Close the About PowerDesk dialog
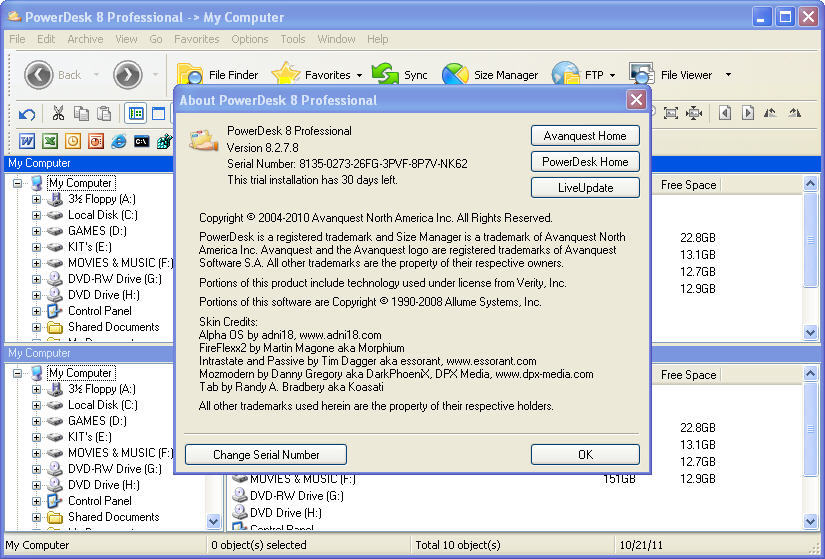825x559 pixels. pyautogui.click(x=636, y=99)
